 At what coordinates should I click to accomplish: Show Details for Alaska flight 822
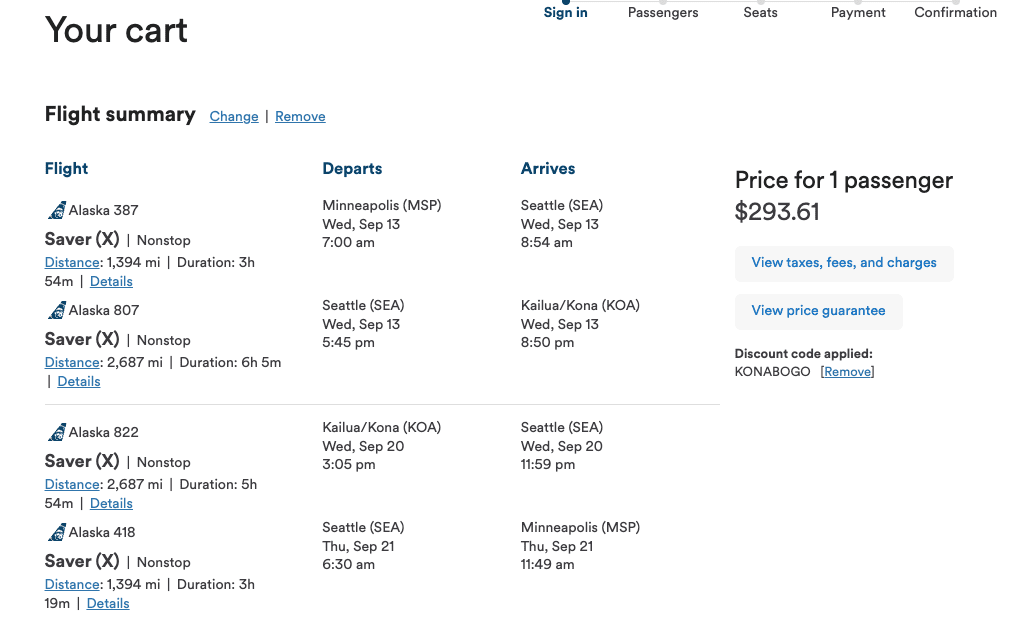[x=110, y=503]
